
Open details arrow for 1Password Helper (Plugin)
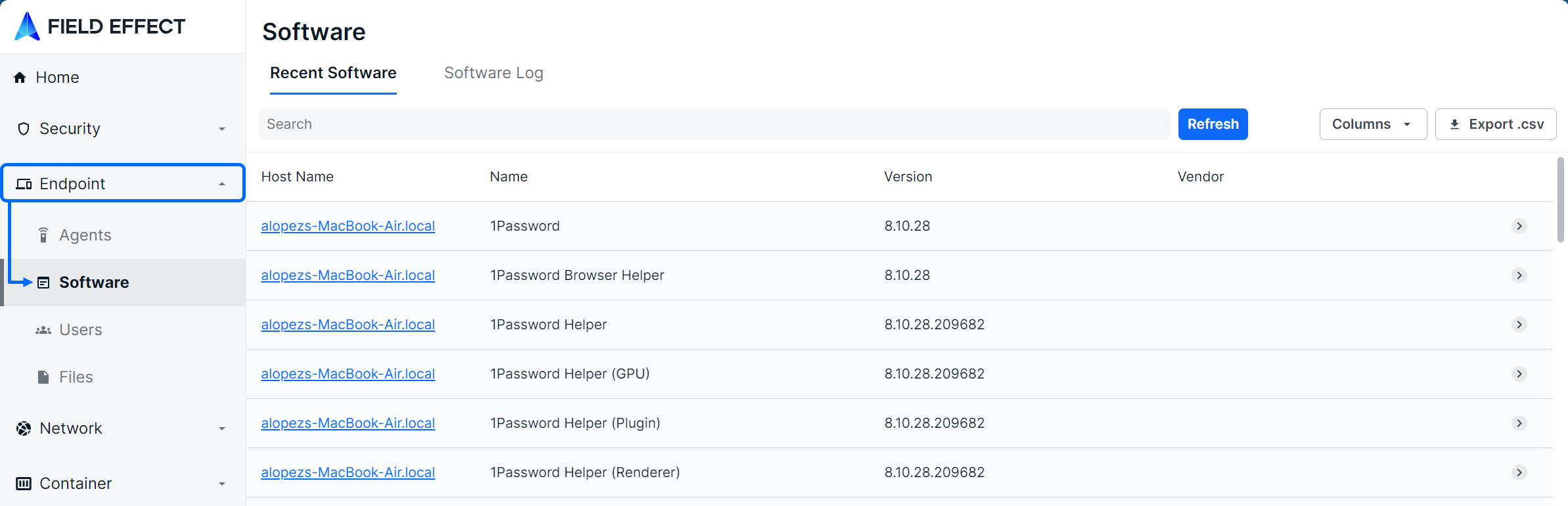[1519, 423]
